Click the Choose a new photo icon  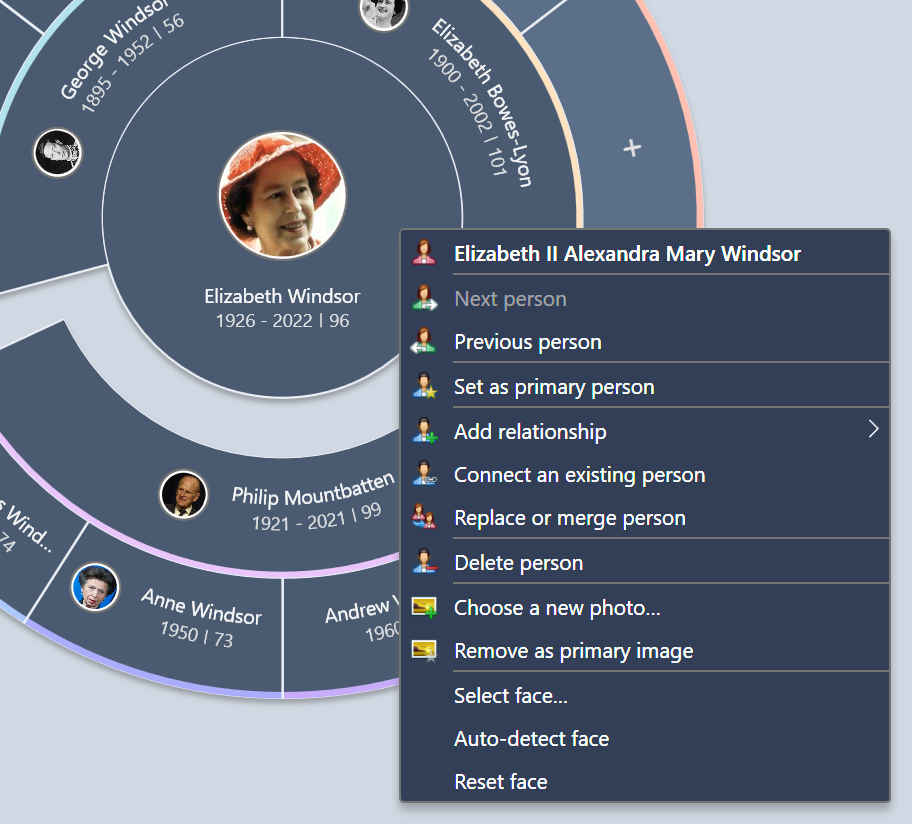(424, 608)
